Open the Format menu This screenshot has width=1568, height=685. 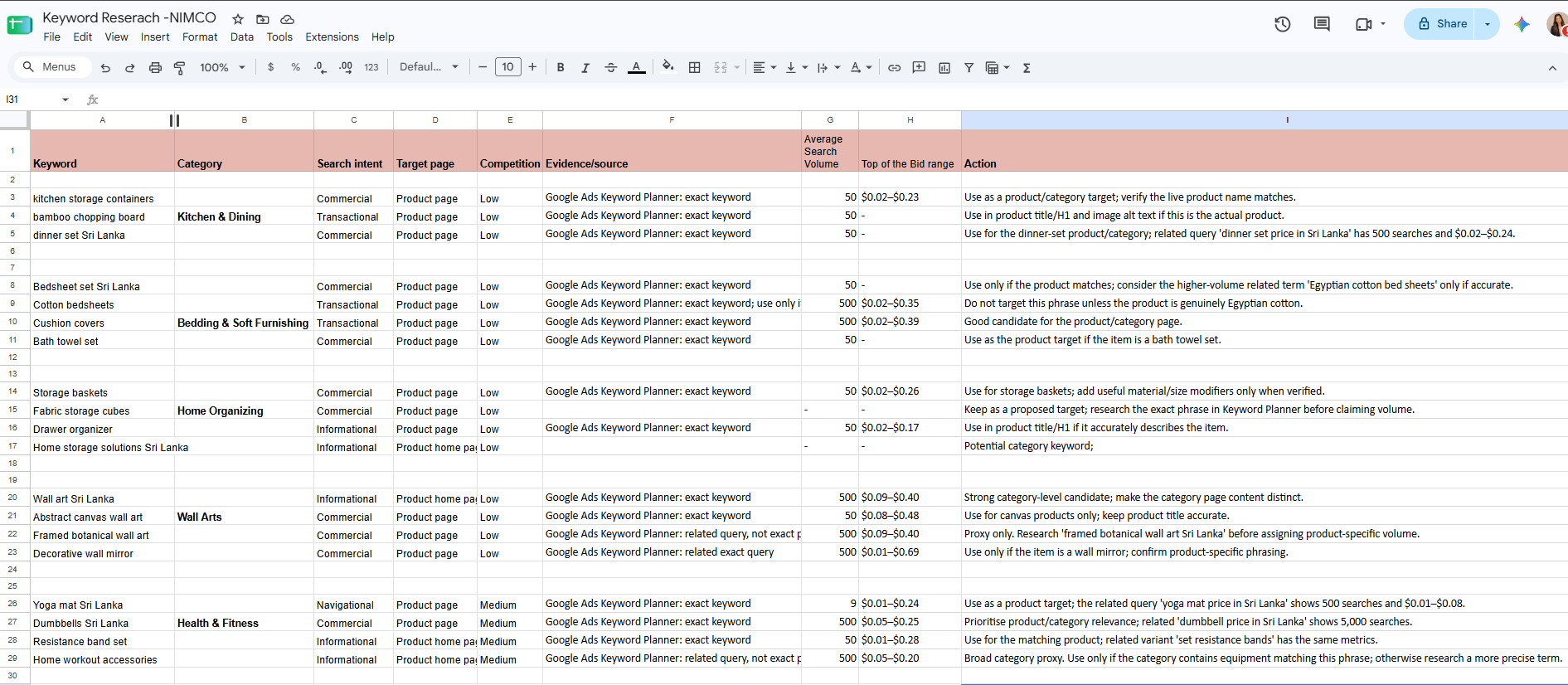click(200, 37)
